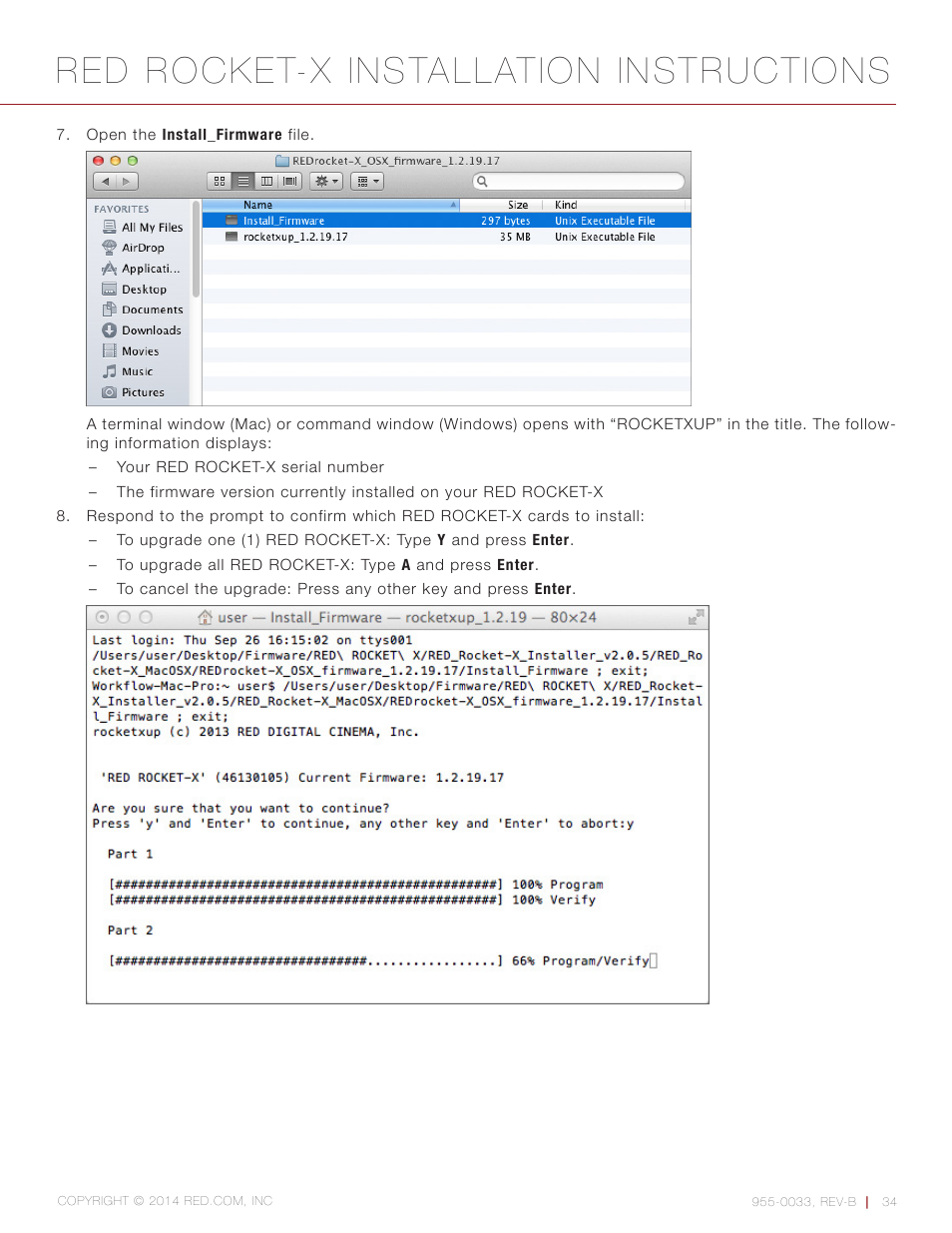Viewport: 952px width, 1233px height.
Task: Switch Finder to column view
Action: pyautogui.click(x=266, y=182)
